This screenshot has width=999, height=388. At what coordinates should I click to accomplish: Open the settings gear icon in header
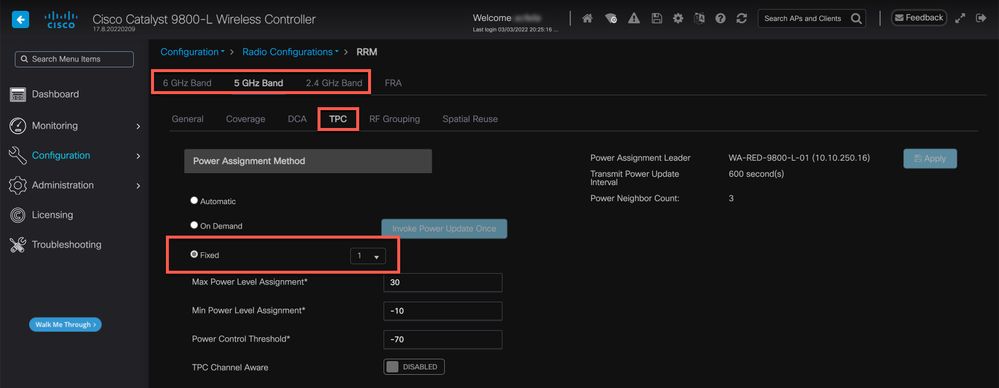(x=678, y=19)
